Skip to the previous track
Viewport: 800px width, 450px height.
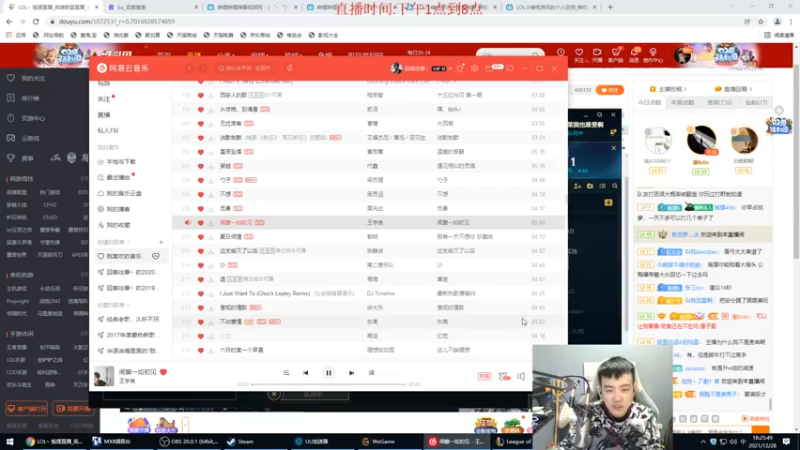point(306,373)
